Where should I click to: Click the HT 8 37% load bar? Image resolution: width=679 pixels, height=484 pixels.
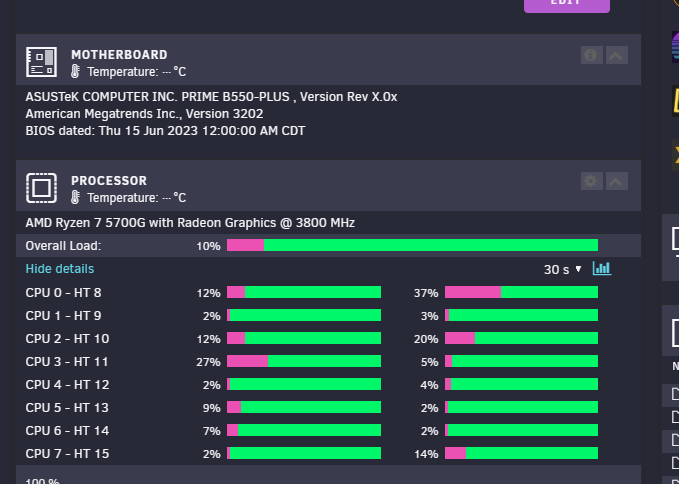(x=521, y=292)
